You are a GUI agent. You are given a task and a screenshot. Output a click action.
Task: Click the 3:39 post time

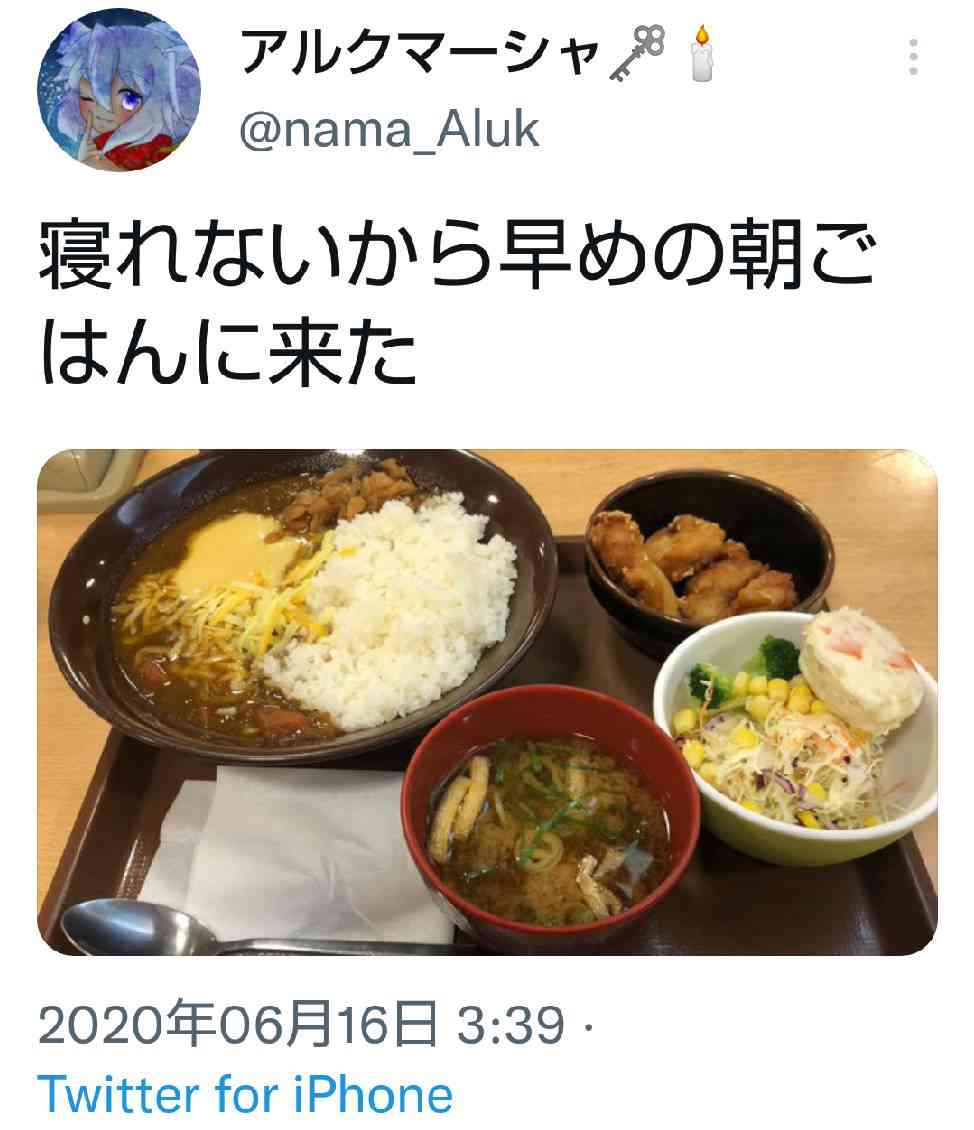pos(511,1025)
